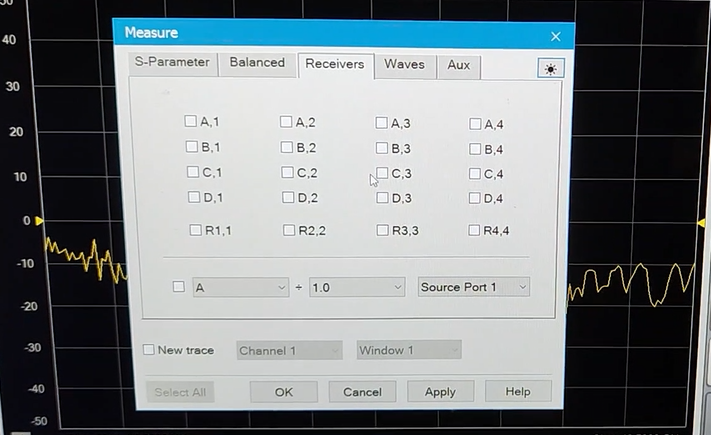Check the B,1 receiver box

(x=192, y=147)
